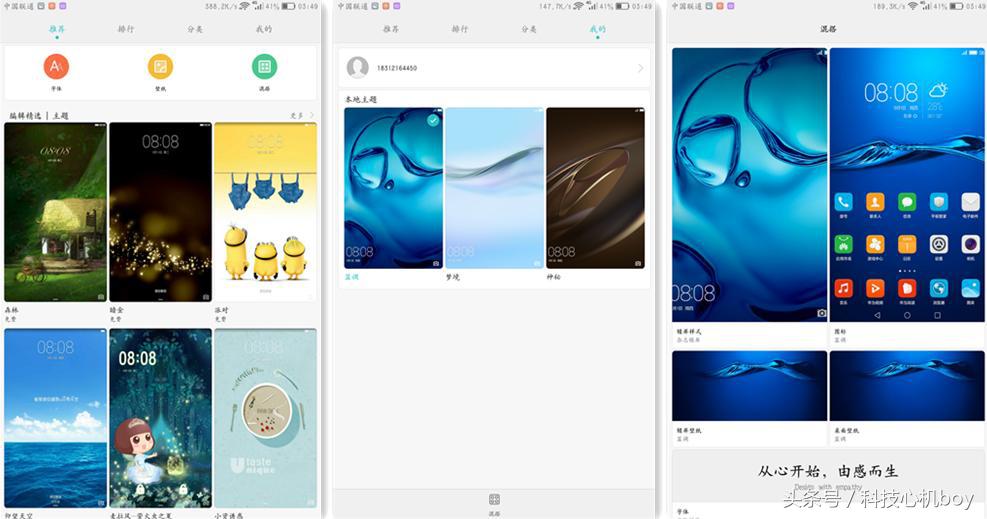The height and width of the screenshot is (519, 987).
Task: Tap the Local Themes (本地主题) heading
Action: click(x=361, y=99)
